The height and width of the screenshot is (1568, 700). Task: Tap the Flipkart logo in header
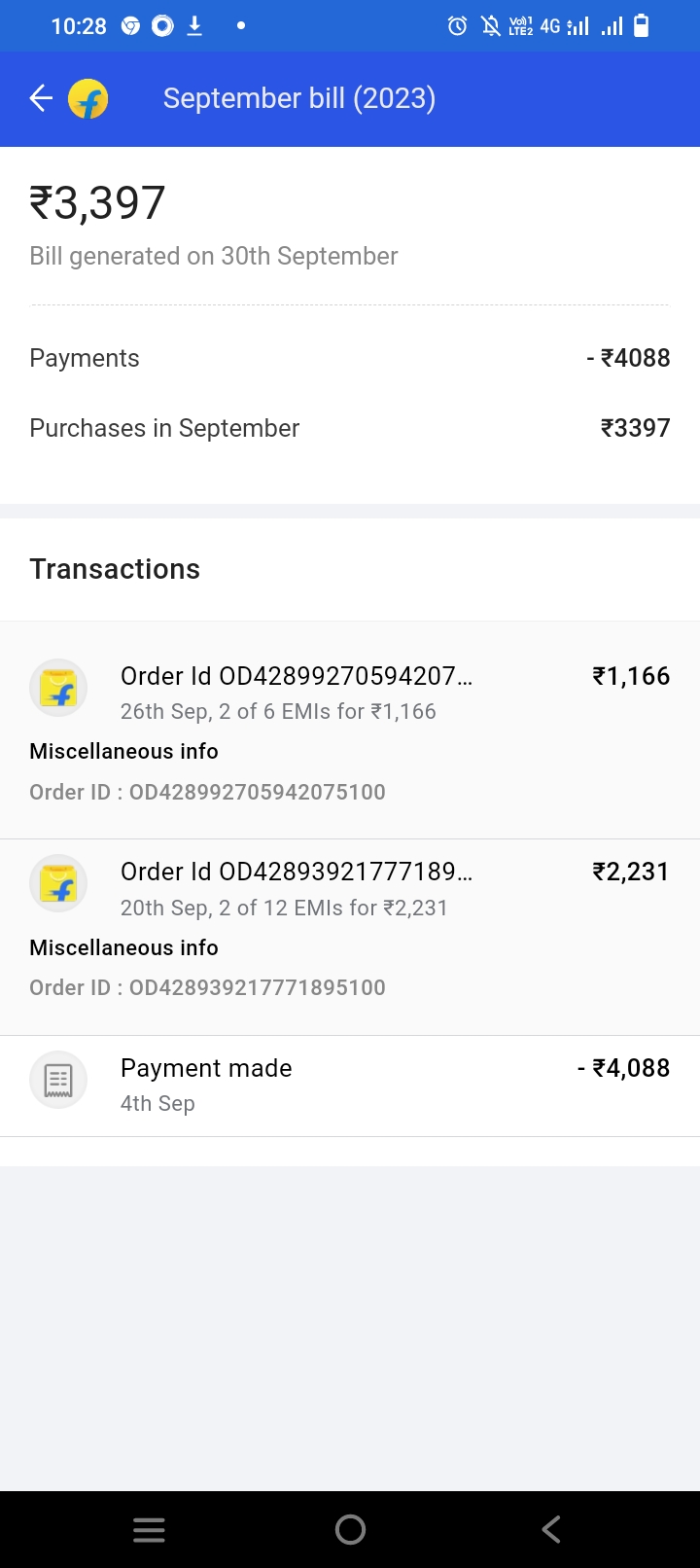88,98
